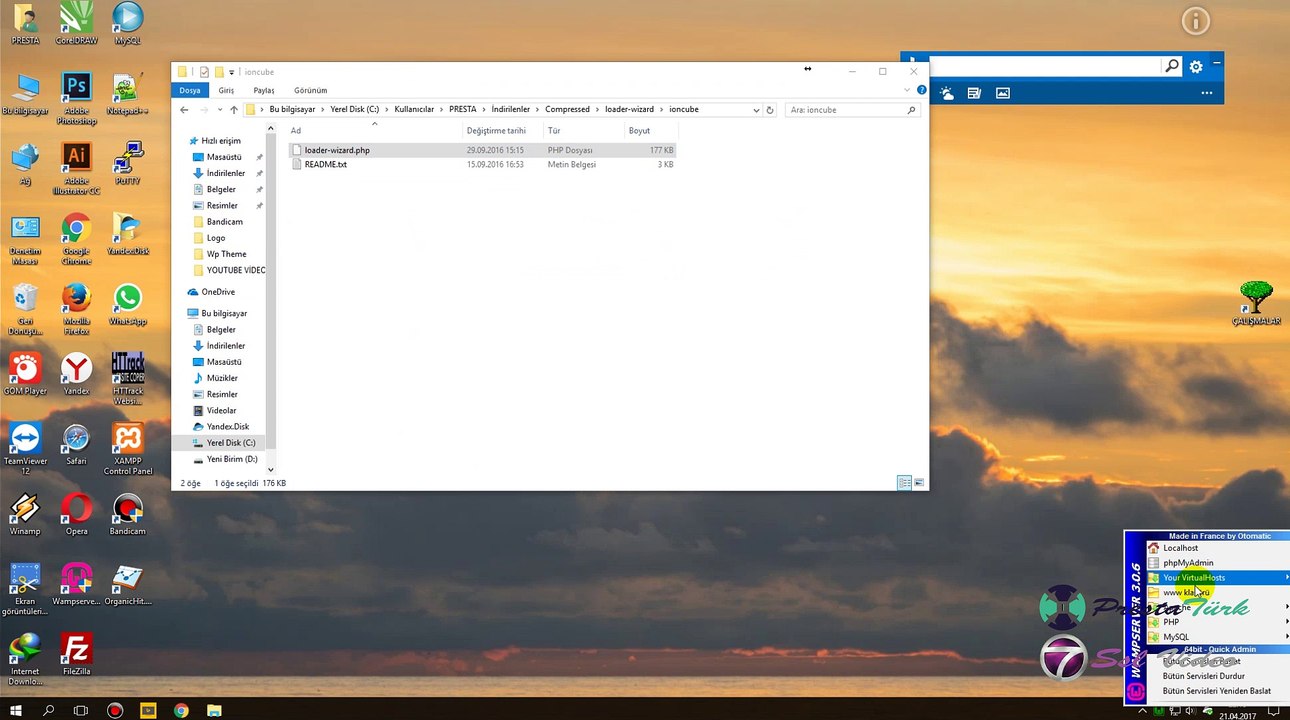The height and width of the screenshot is (720, 1290).
Task: Select the README.txt file
Action: [326, 164]
